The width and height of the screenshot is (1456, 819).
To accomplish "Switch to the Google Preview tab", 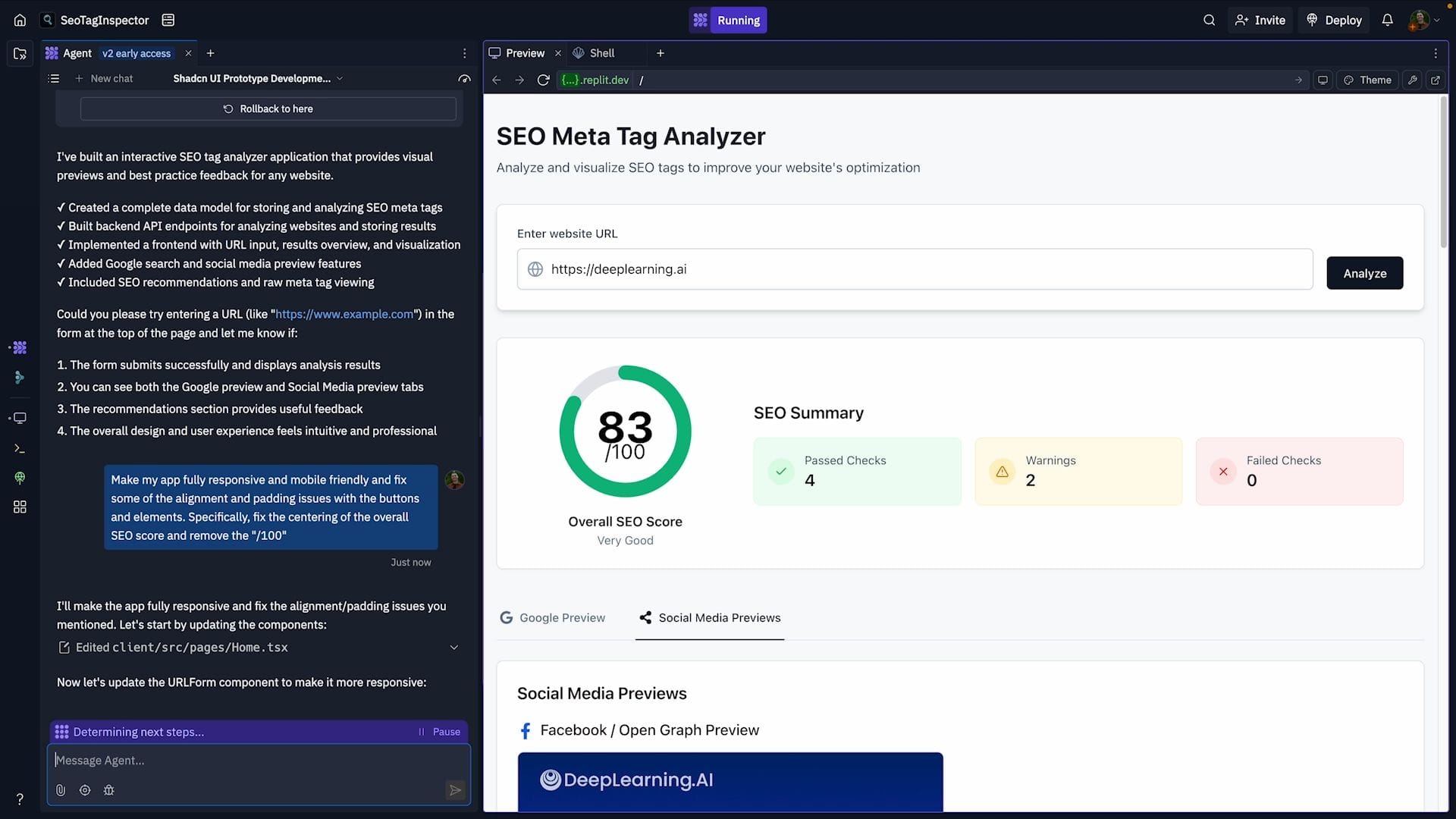I will pos(553,618).
